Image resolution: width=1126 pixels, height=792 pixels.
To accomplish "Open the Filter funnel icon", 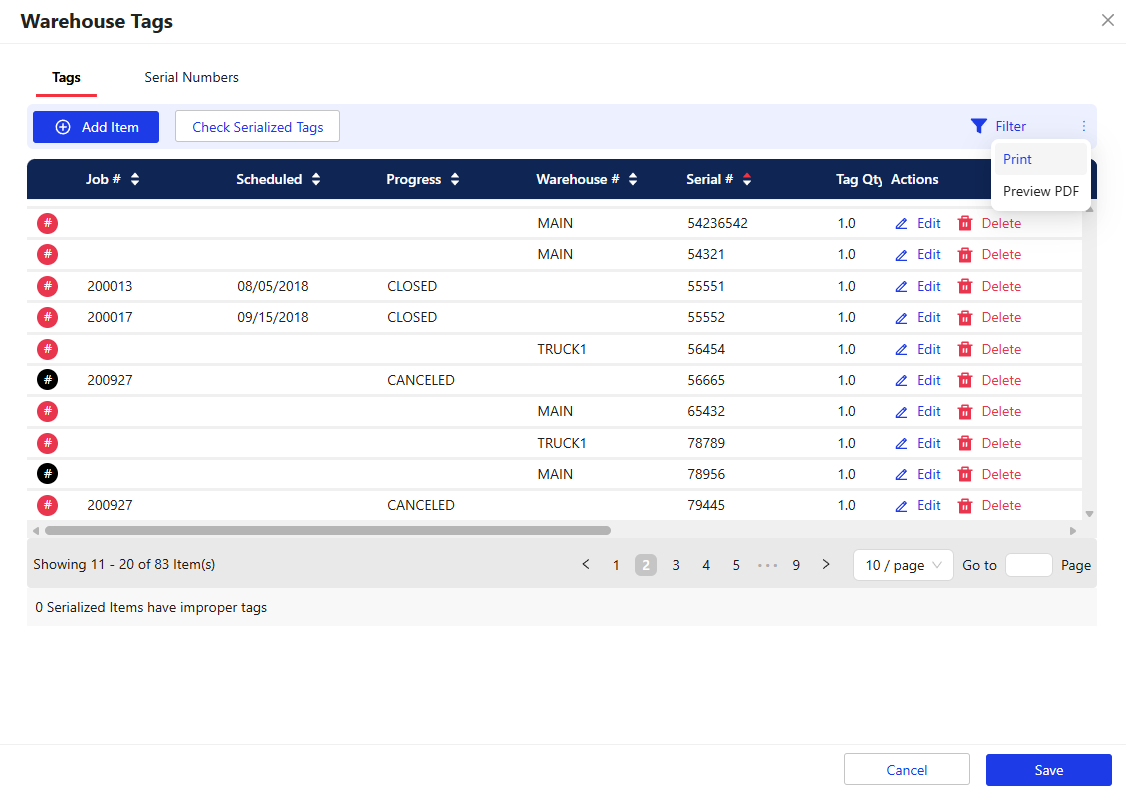I will click(x=979, y=126).
